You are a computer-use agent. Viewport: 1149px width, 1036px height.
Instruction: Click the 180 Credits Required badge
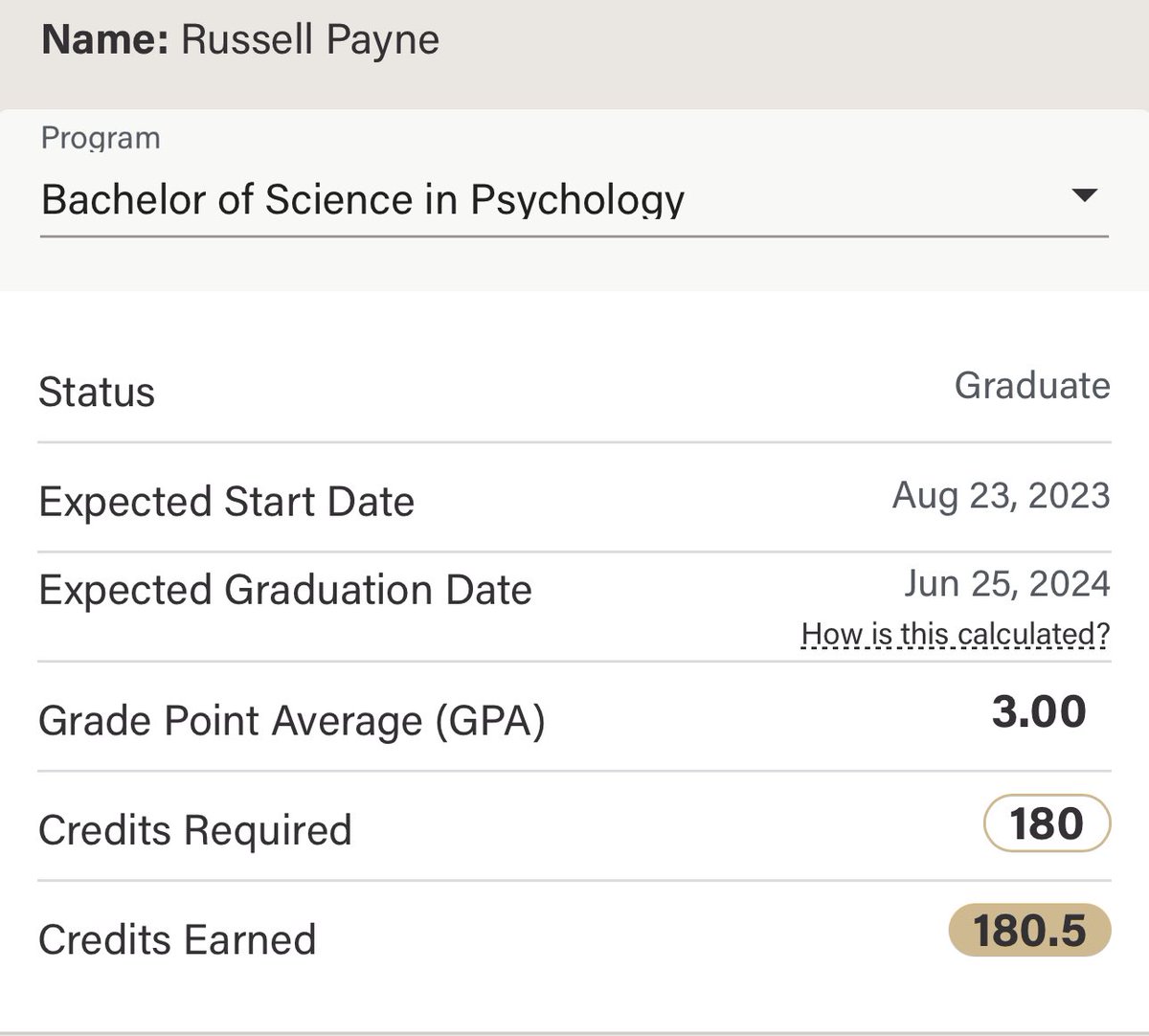1047,823
